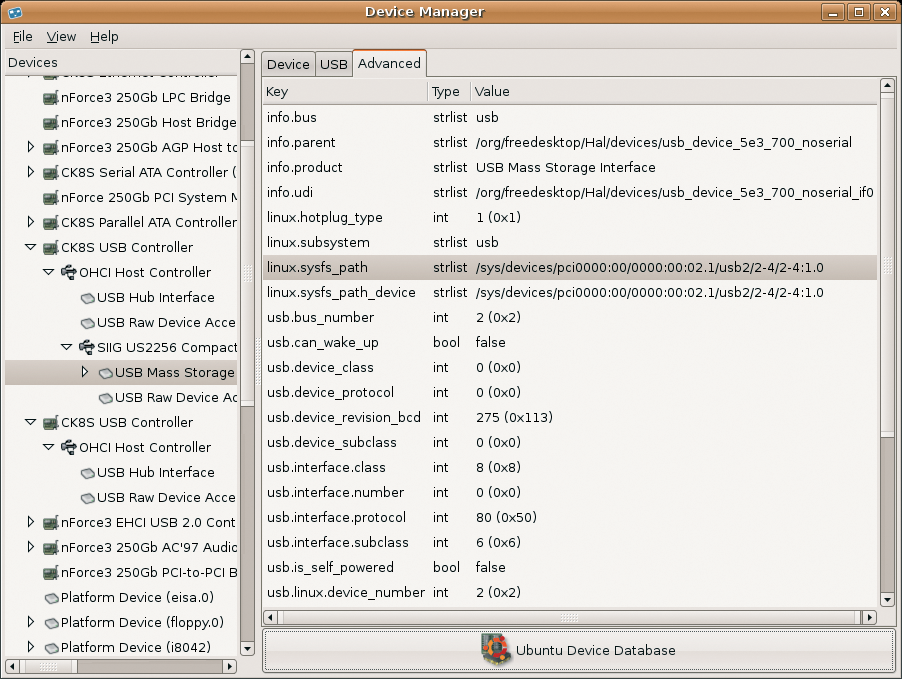Sort by the Type column header

pos(449,91)
